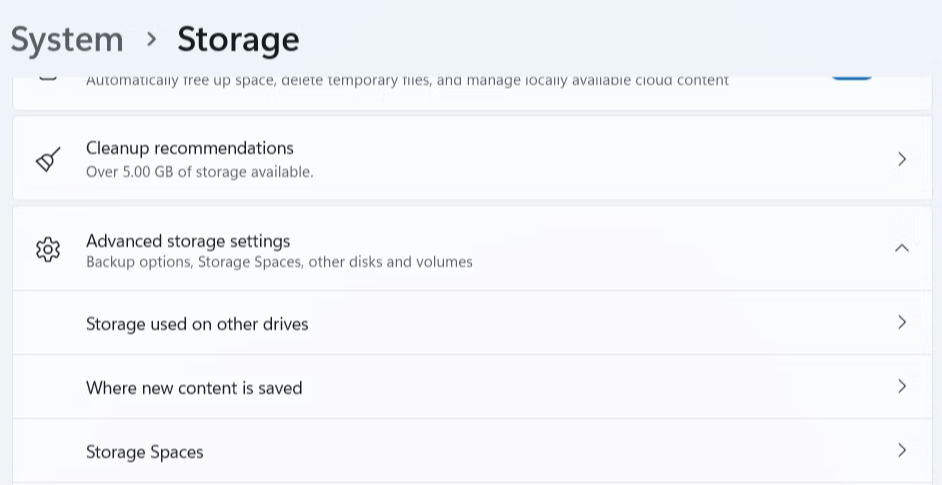
Task: Open Storage used on other drives
Action: [197, 324]
